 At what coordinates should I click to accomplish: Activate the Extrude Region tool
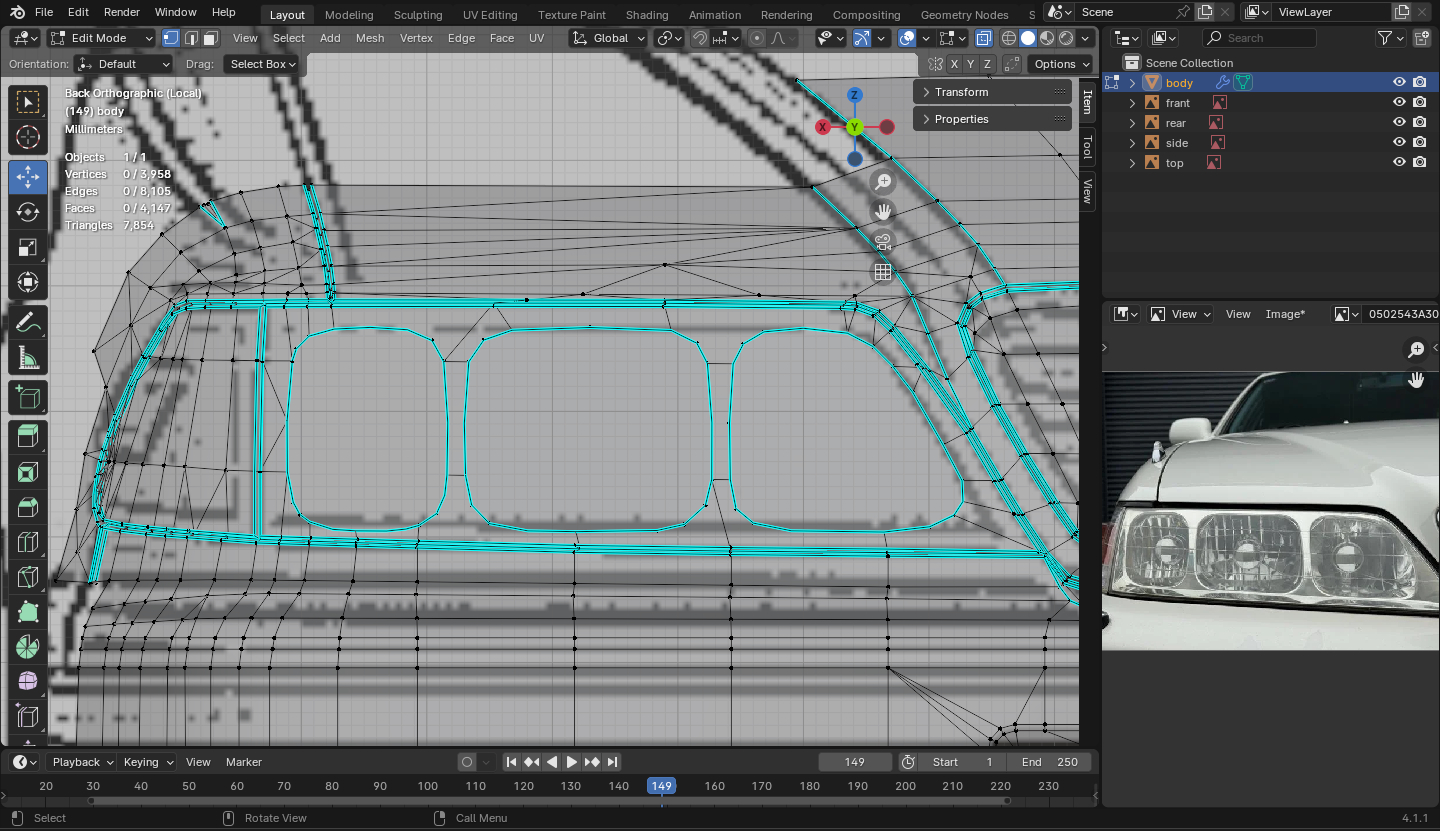28,437
